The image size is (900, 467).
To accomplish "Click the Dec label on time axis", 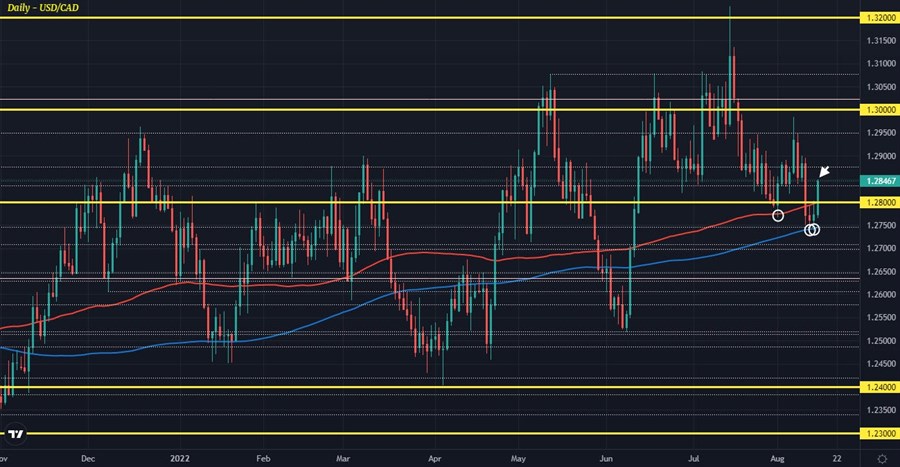I will pos(88,458).
